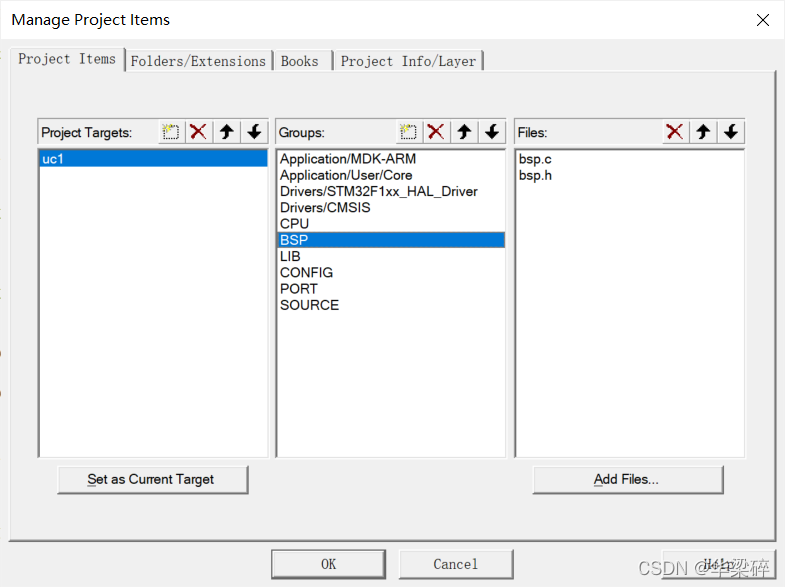The width and height of the screenshot is (785, 587).
Task: Click the Cancel button
Action: [456, 564]
